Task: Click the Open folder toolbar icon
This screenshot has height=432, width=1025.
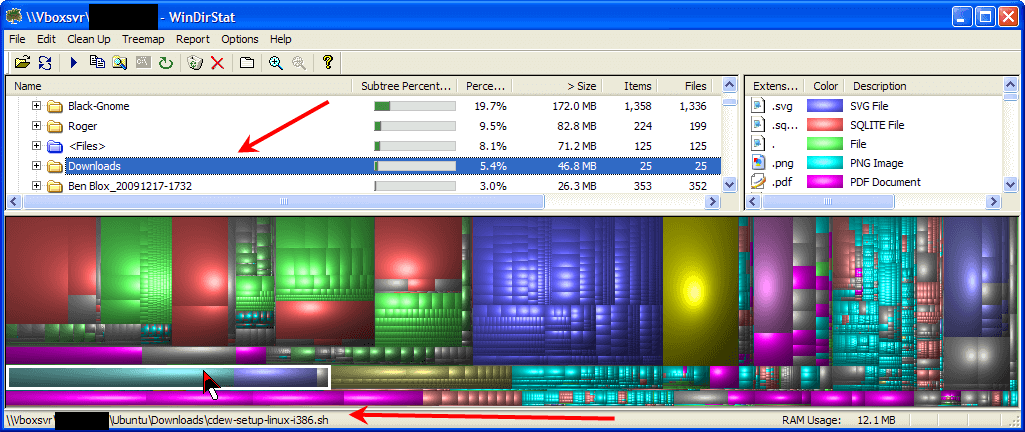Action: 23,63
